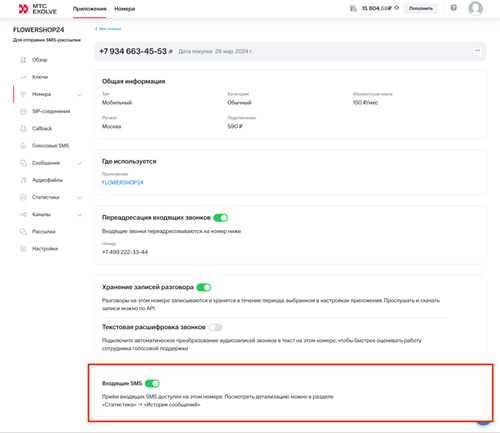The image size is (500, 433).
Task: Switch off the Входящие SMS toggle
Action: [152, 383]
